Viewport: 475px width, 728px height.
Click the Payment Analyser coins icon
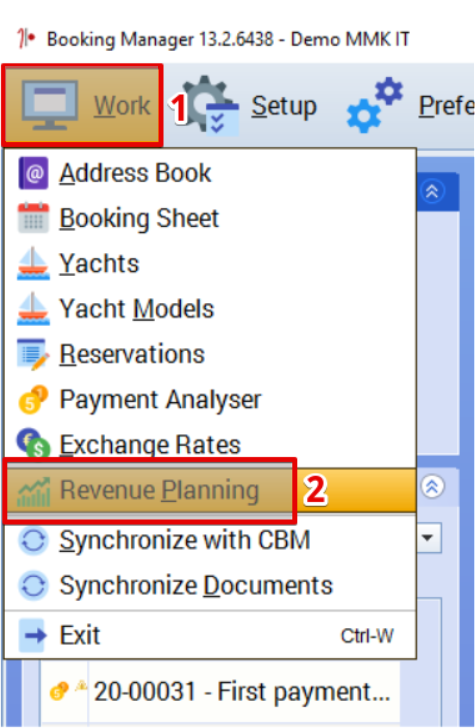click(33, 399)
